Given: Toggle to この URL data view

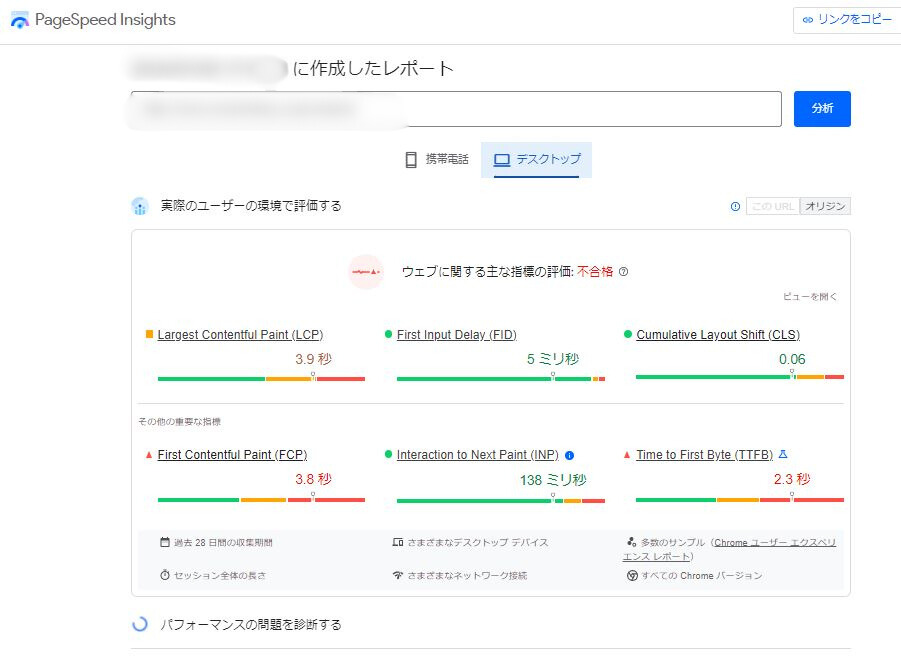Looking at the screenshot, I should coord(772,206).
